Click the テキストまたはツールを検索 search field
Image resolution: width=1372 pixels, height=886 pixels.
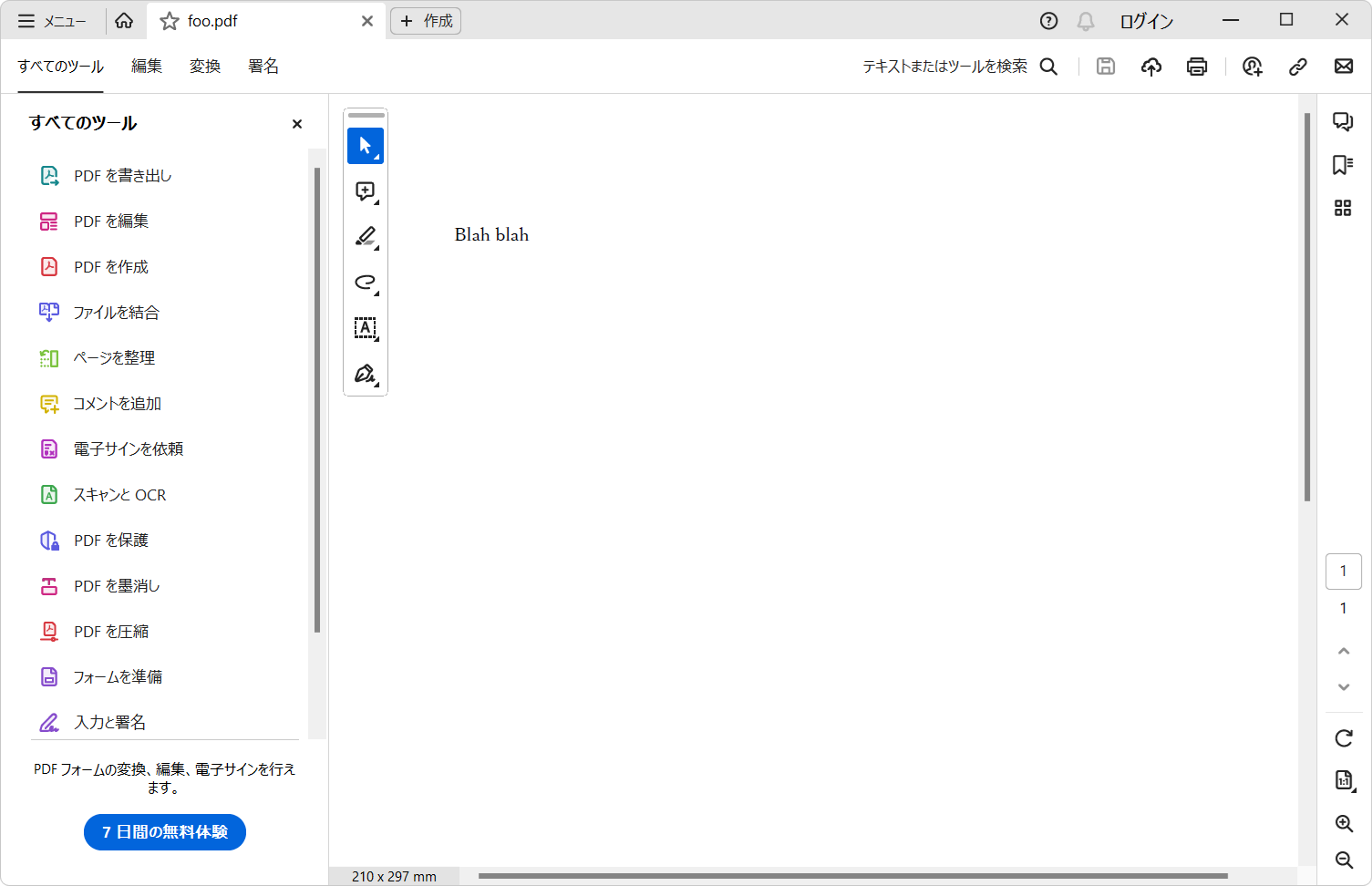(945, 67)
